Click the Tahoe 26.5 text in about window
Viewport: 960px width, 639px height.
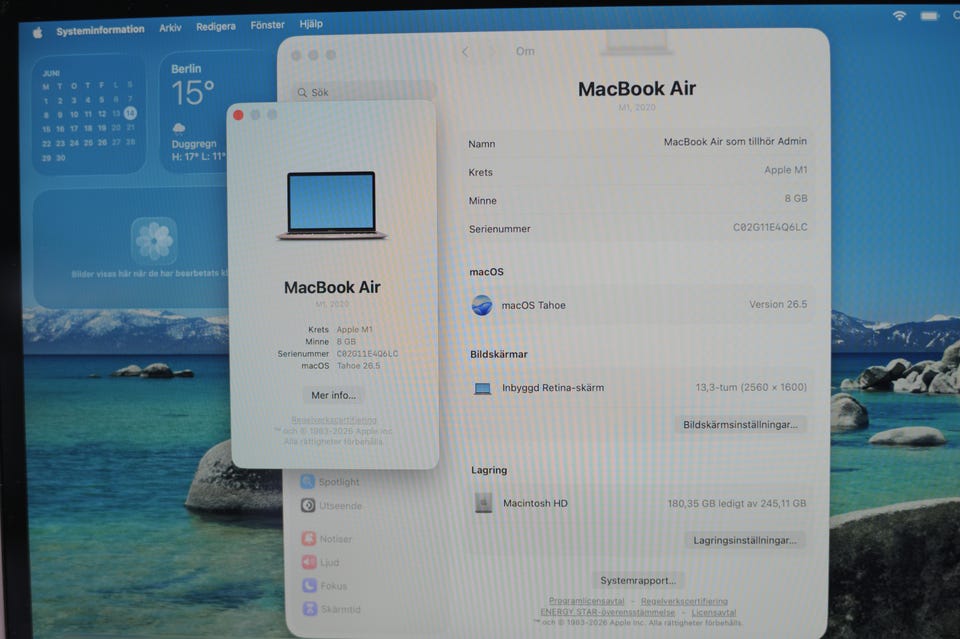point(359,366)
